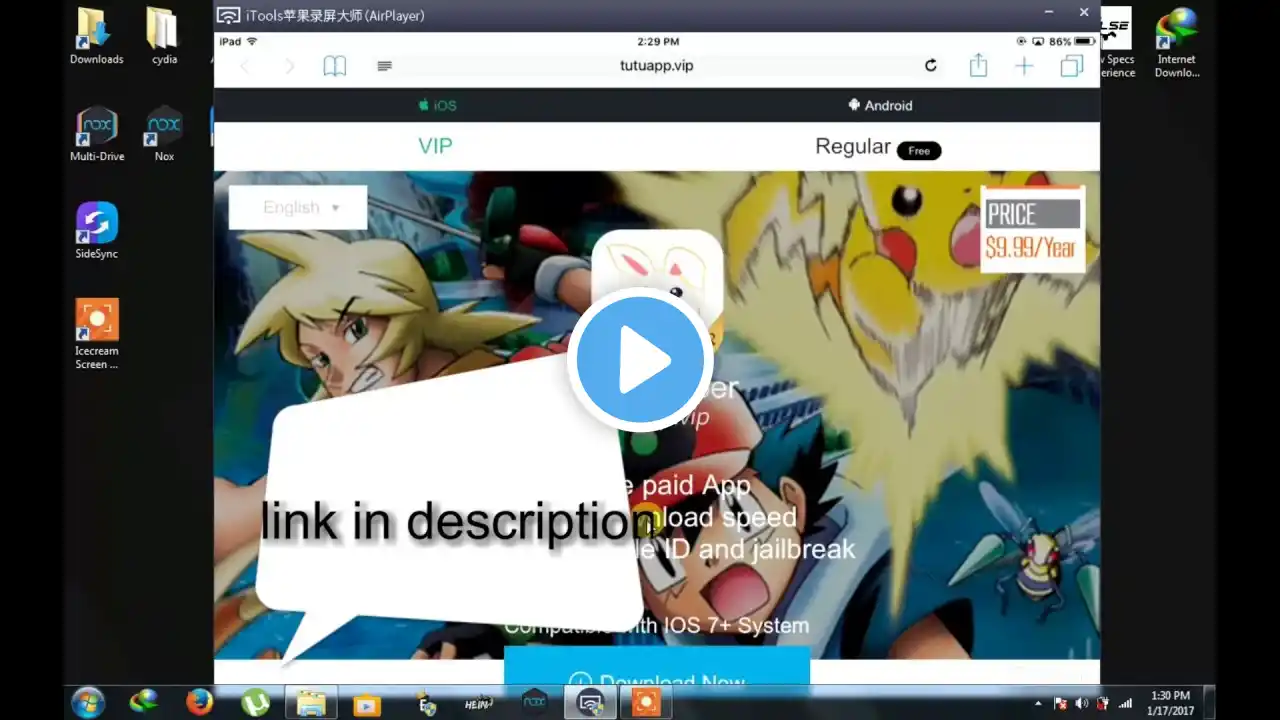Screen dimensions: 1280x720
Task: Open the taskbar clock showing 1:30 PM
Action: tap(1169, 703)
